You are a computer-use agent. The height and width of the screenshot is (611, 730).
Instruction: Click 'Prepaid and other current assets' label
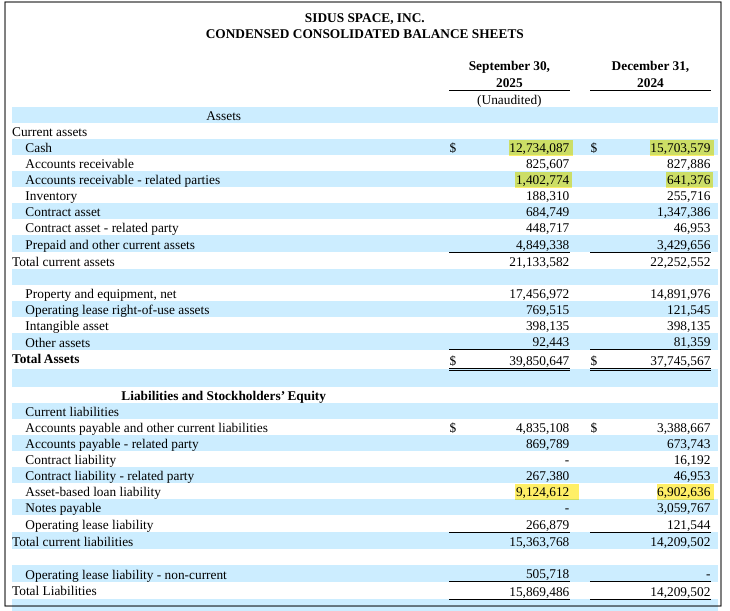(x=110, y=245)
